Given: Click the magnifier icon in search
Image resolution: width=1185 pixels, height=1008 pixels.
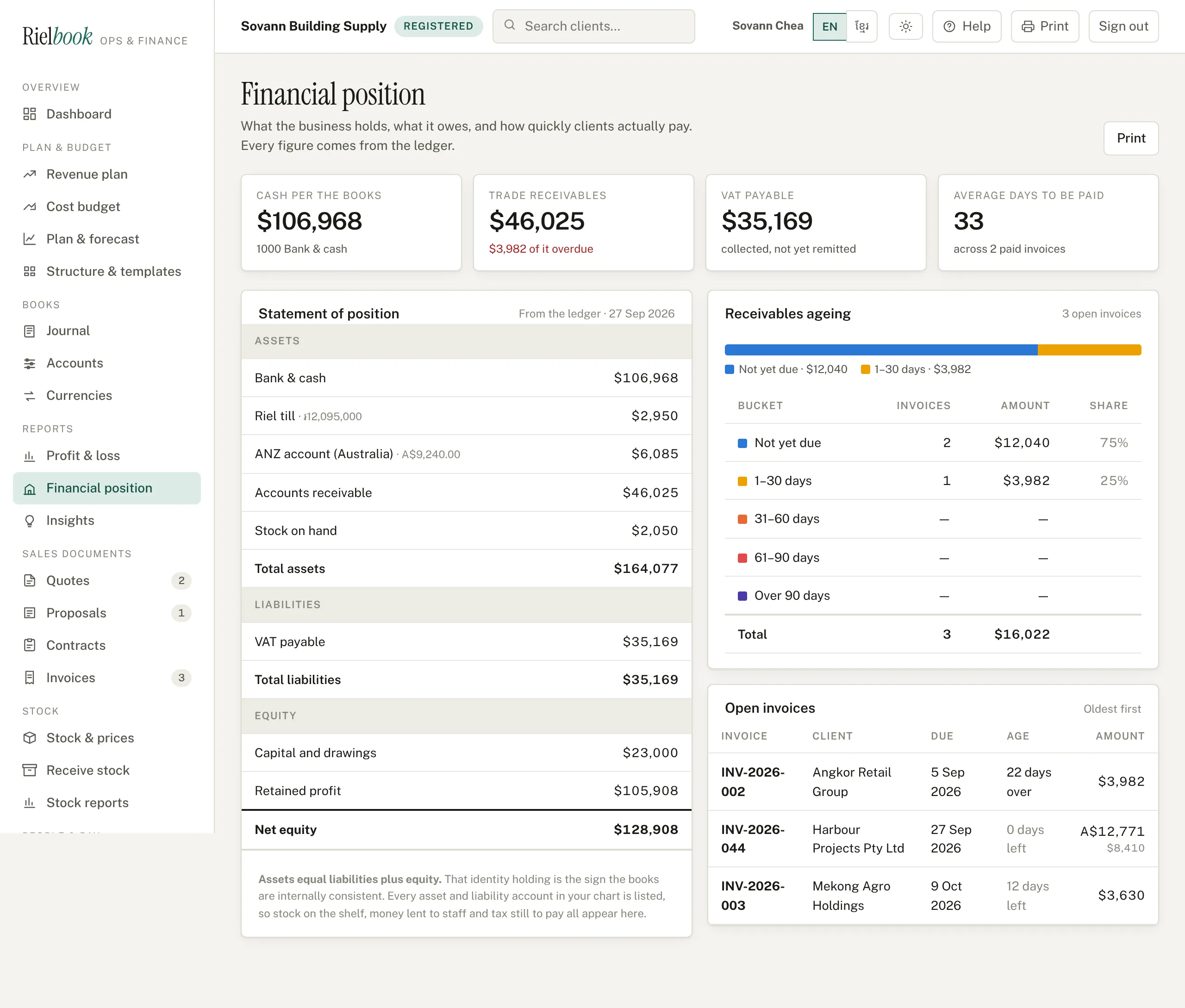Looking at the screenshot, I should [510, 25].
